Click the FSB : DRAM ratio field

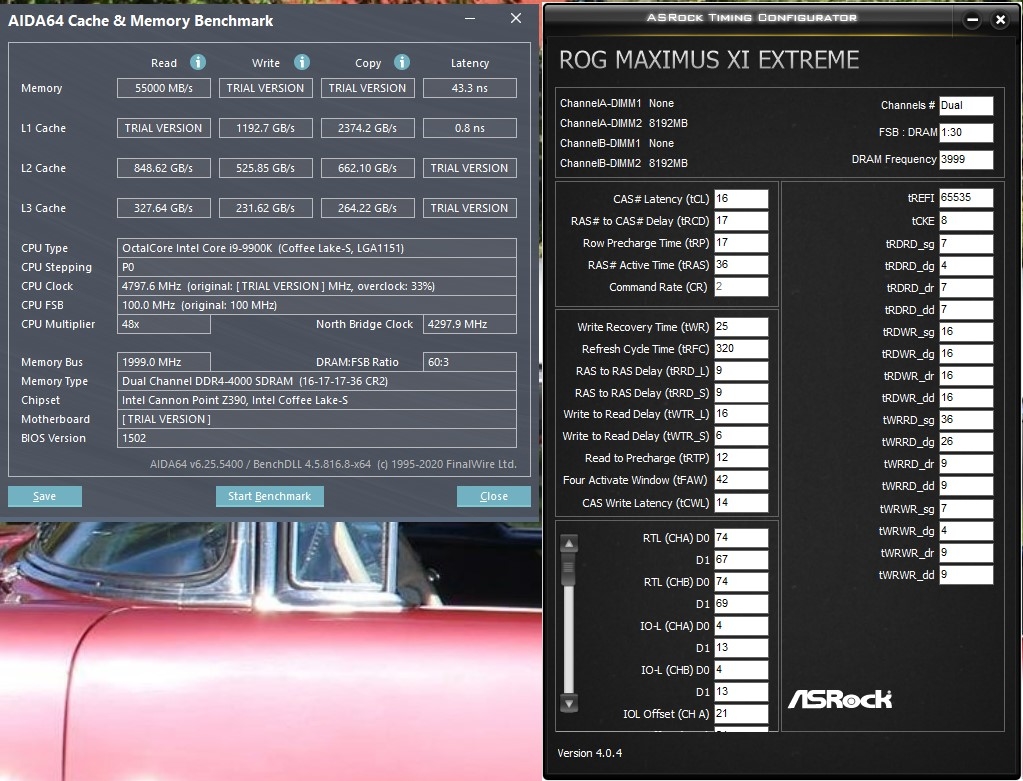(966, 132)
